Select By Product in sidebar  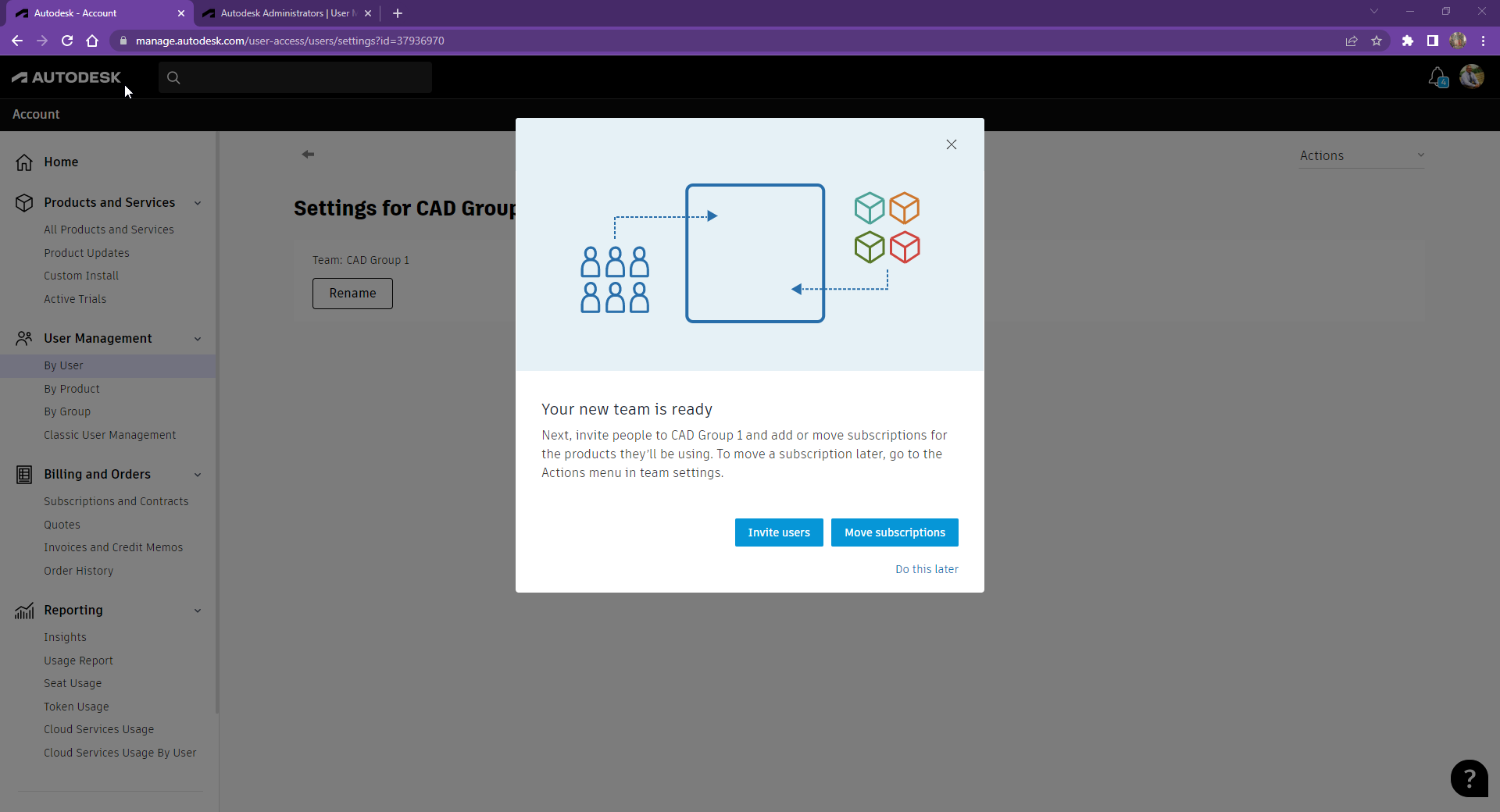[x=72, y=389]
